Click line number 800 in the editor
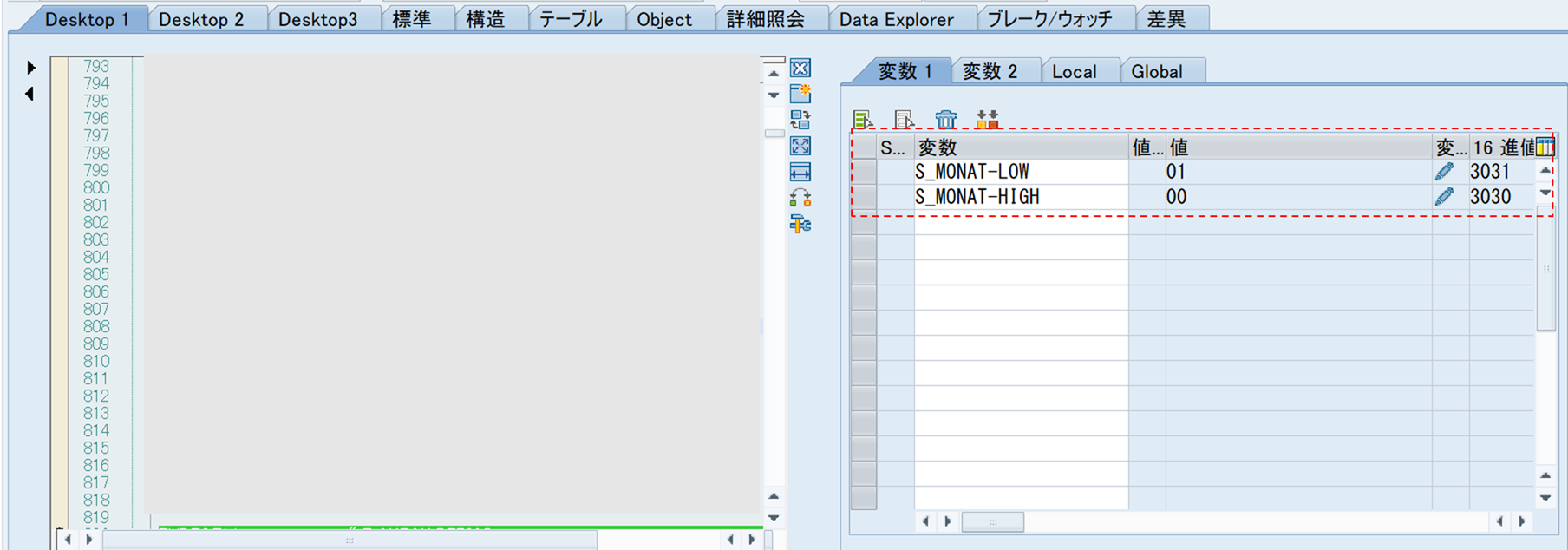 96,187
